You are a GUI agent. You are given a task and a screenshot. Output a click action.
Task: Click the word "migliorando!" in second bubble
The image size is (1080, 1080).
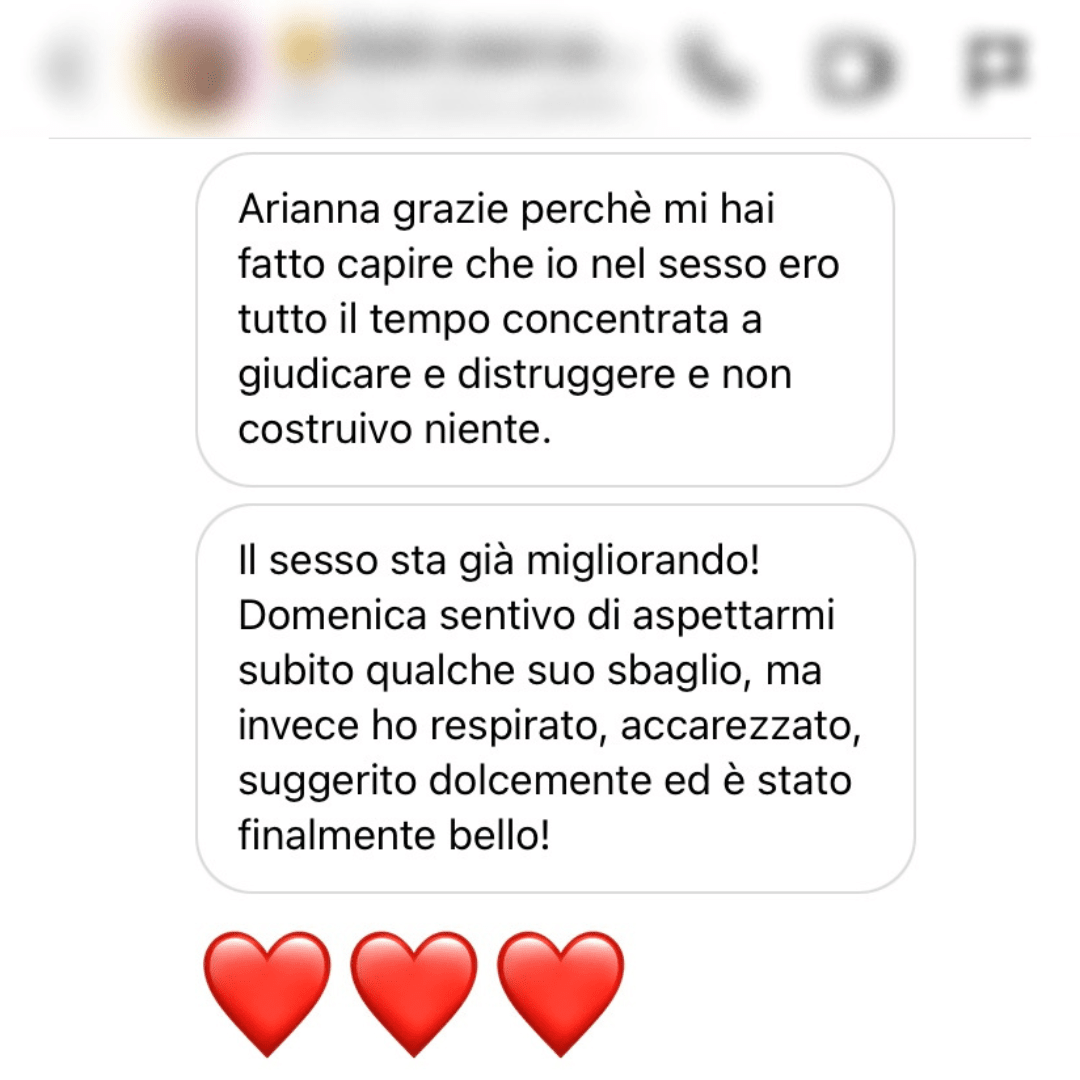[x=643, y=560]
